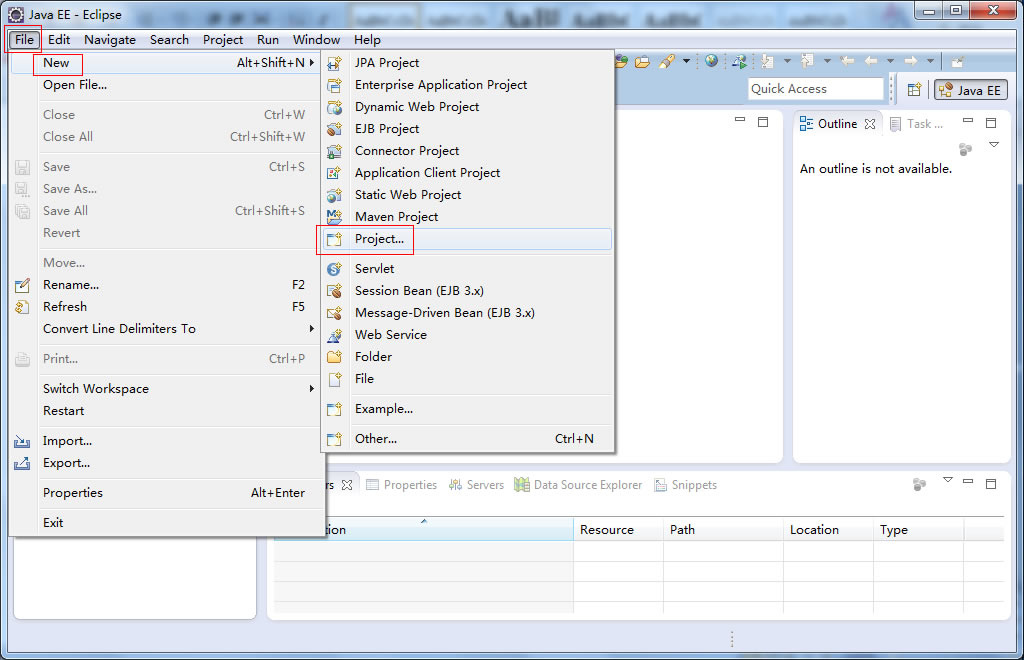The width and height of the screenshot is (1024, 660).
Task: Click the Search flashlight toolbar icon
Action: 667,62
